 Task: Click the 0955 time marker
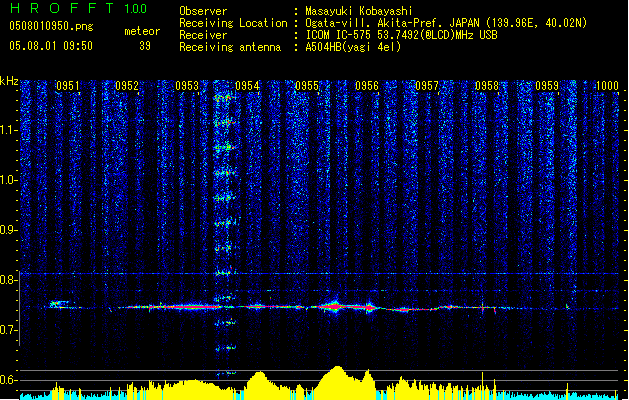coord(307,86)
